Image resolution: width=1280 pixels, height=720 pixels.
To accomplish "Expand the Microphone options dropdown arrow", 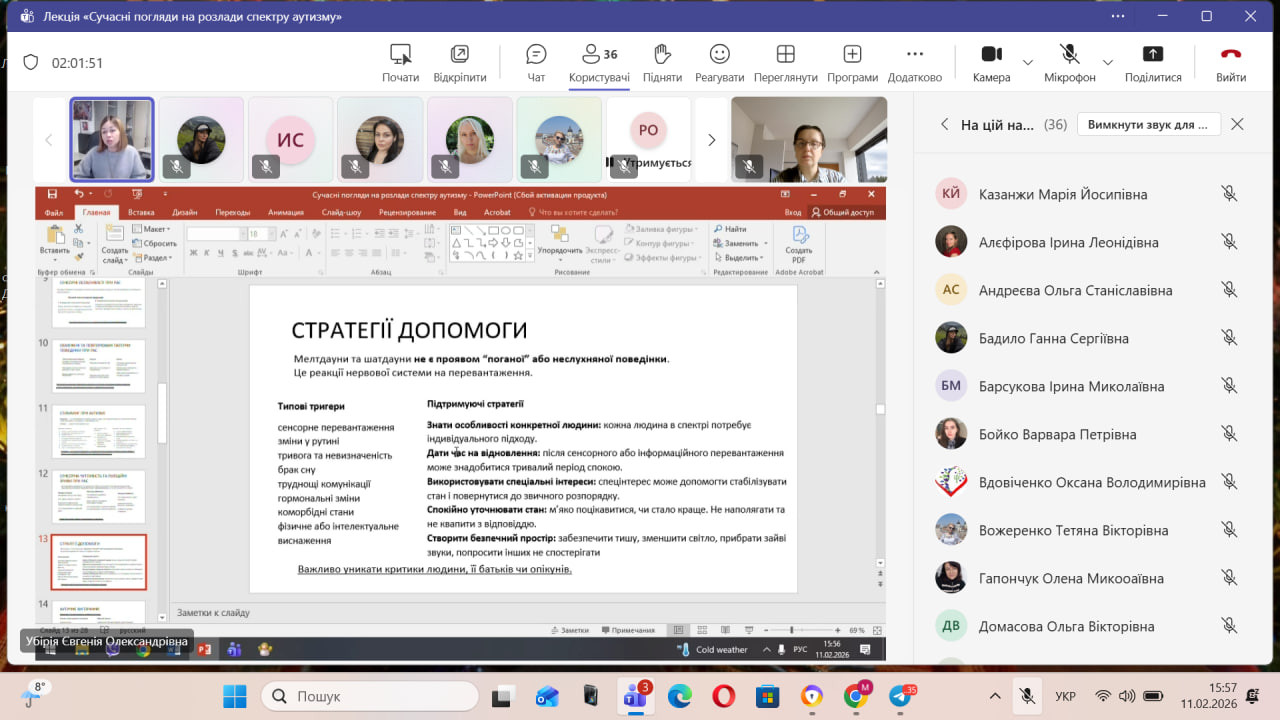I will click(x=1107, y=63).
